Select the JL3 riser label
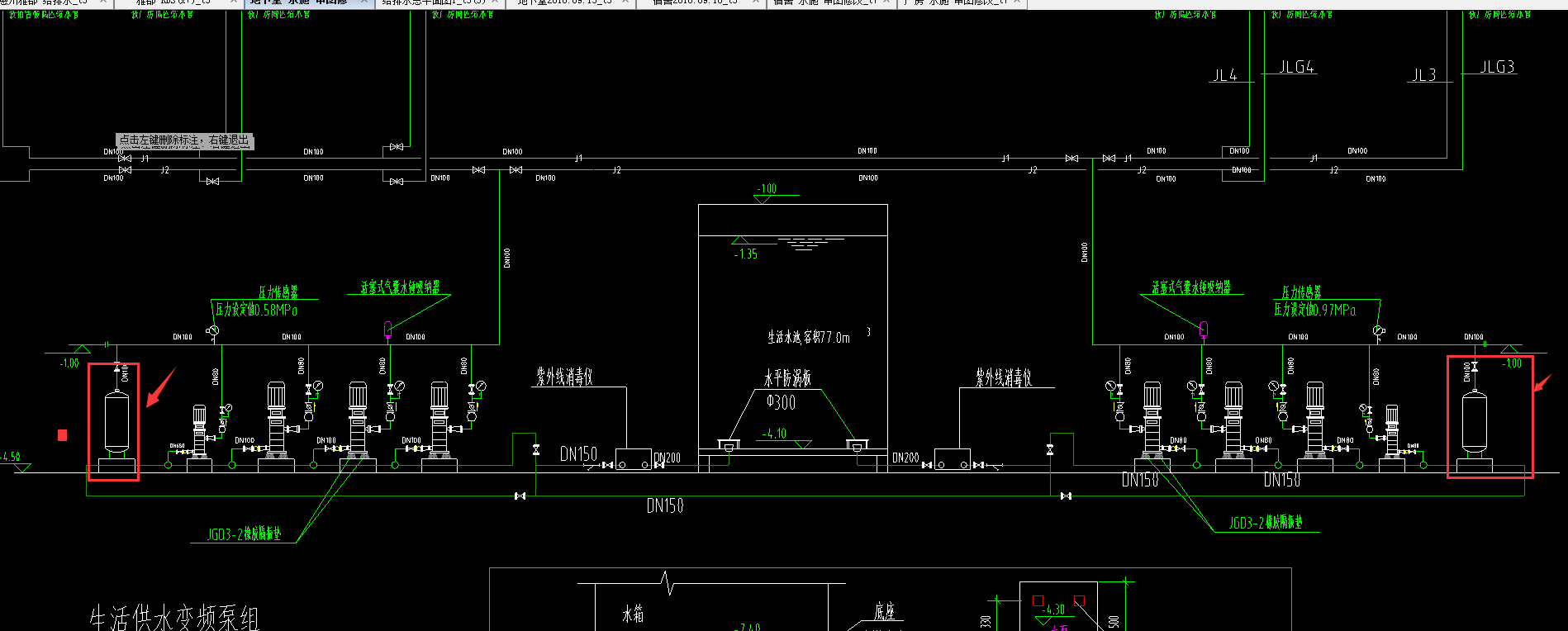 coord(1423,75)
